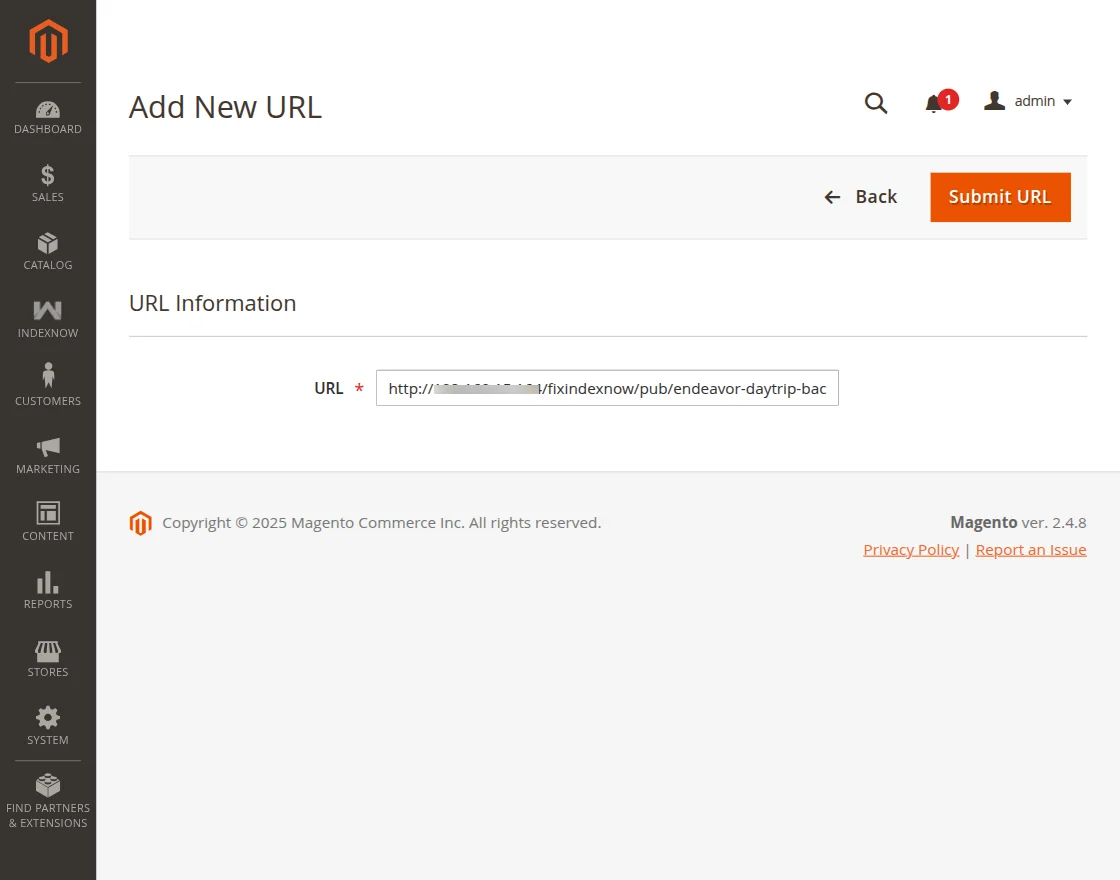Go Back from Add New URL
The width and height of the screenshot is (1120, 880).
click(x=860, y=197)
